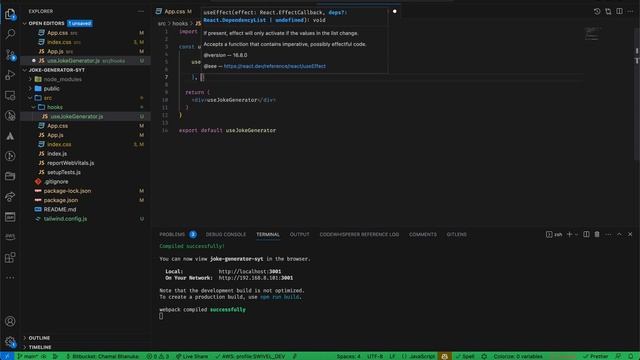Show additional views ellipsis in activity bar
This screenshot has width=640, height=360.
click(10, 278)
